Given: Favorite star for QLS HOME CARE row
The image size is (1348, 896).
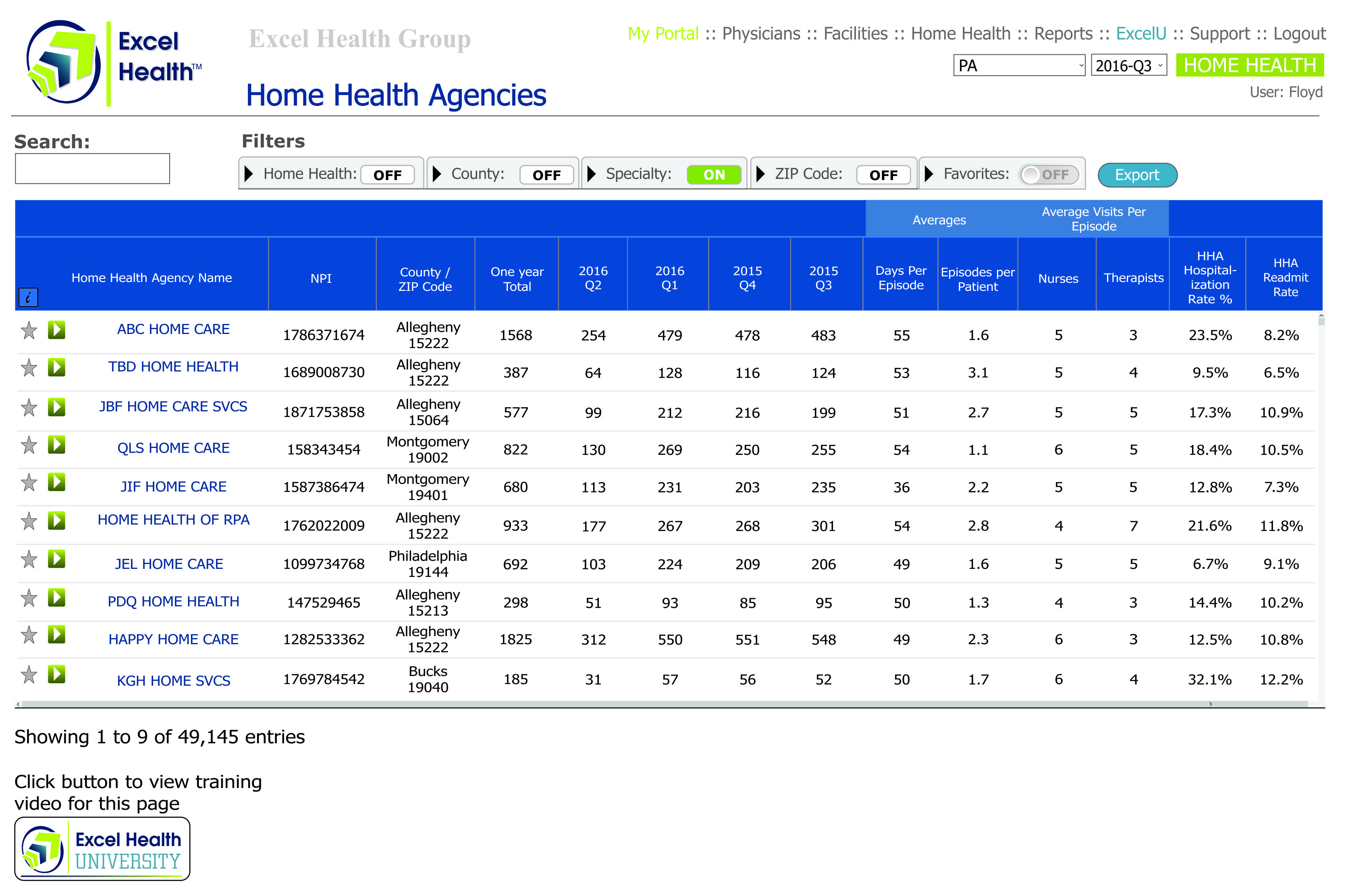Looking at the screenshot, I should click(29, 445).
